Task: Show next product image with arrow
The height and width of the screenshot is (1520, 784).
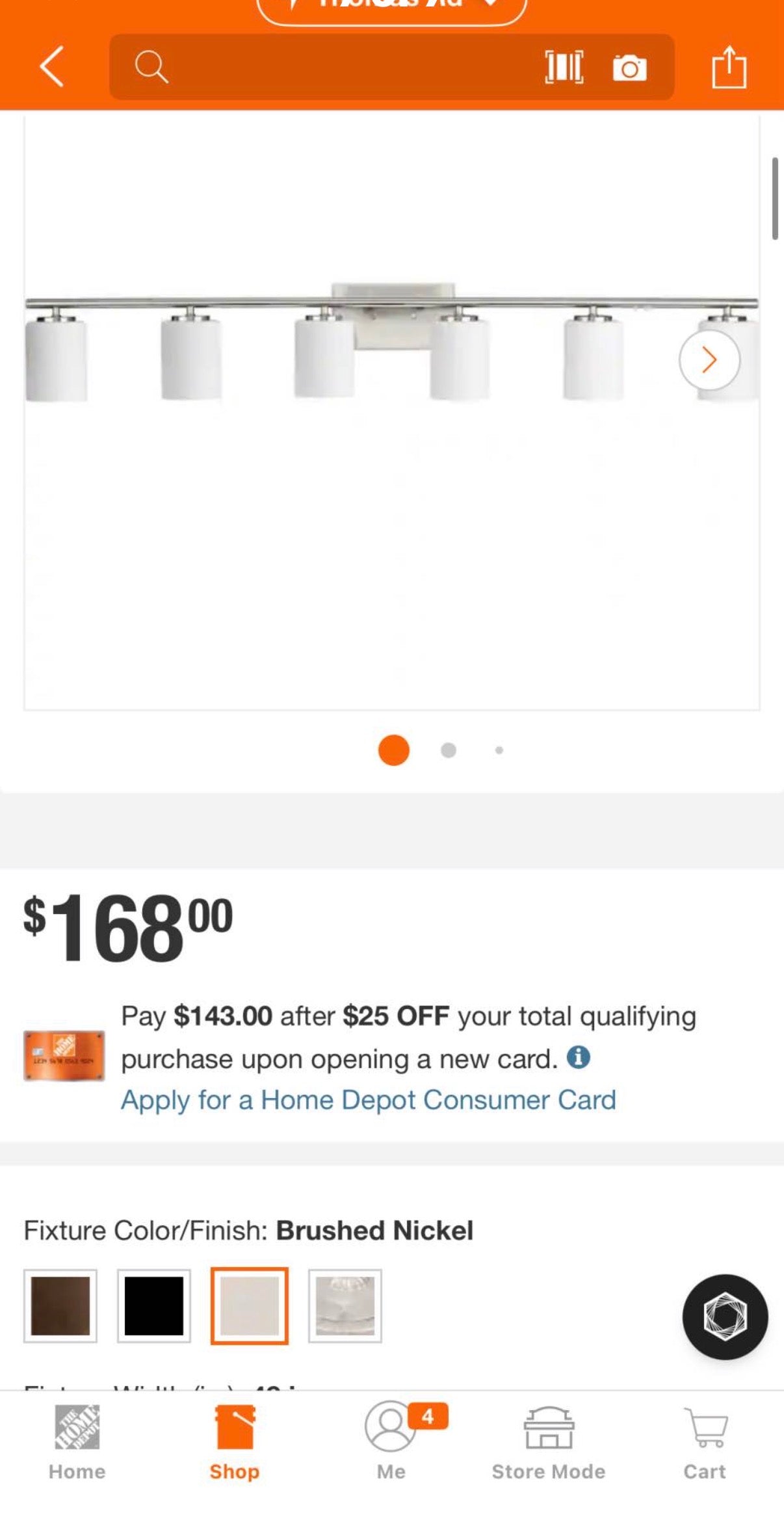Action: [709, 360]
